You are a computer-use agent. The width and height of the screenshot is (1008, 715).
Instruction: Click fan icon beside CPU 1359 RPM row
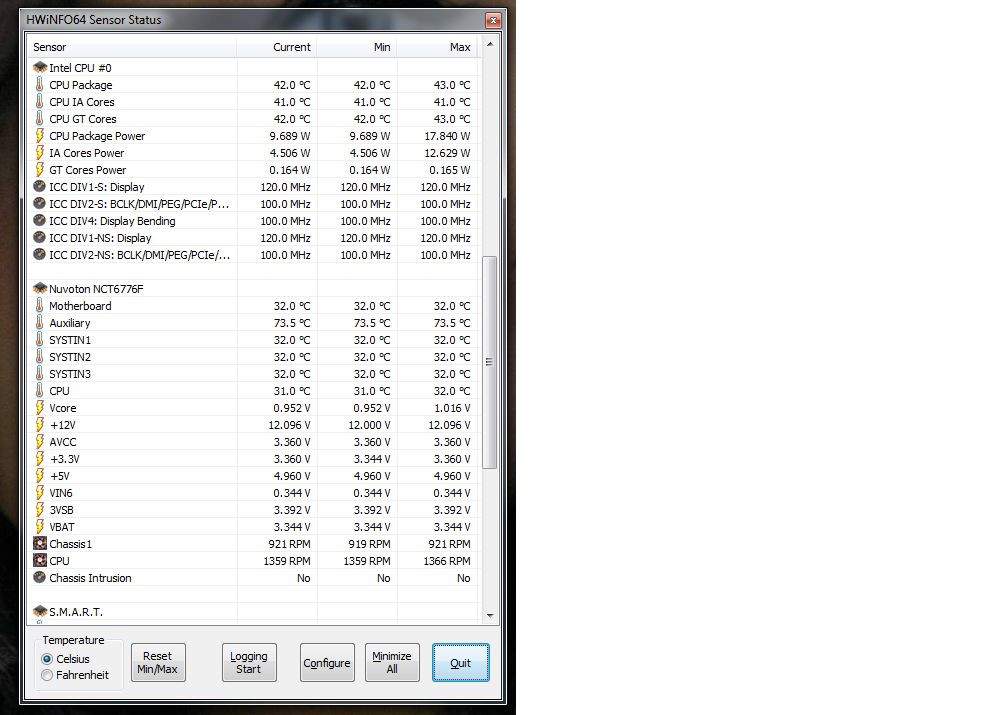(x=40, y=561)
